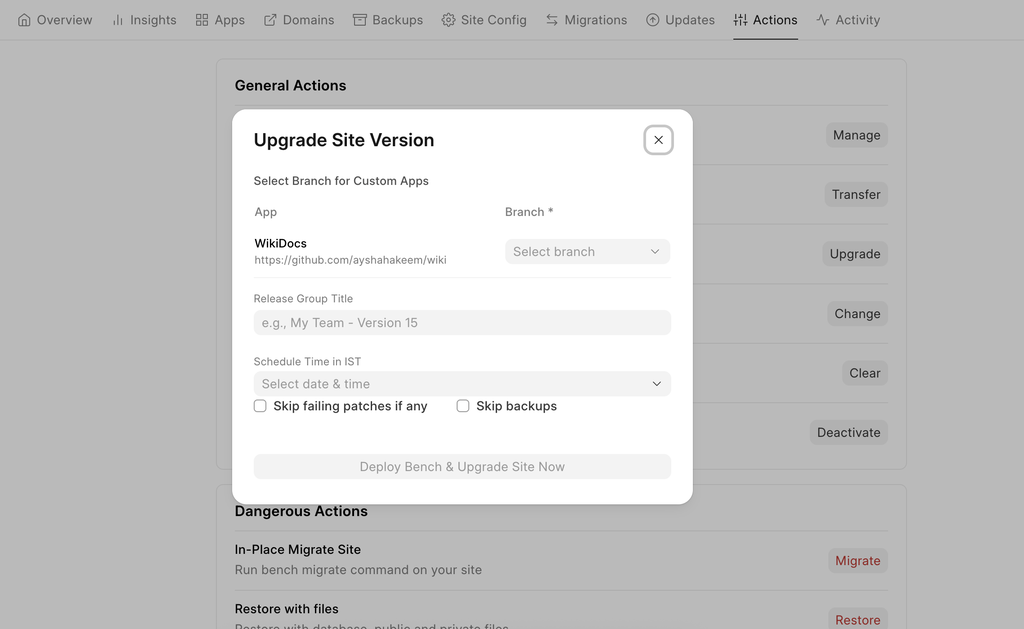The width and height of the screenshot is (1024, 629).
Task: Click the Restore button
Action: [857, 619]
